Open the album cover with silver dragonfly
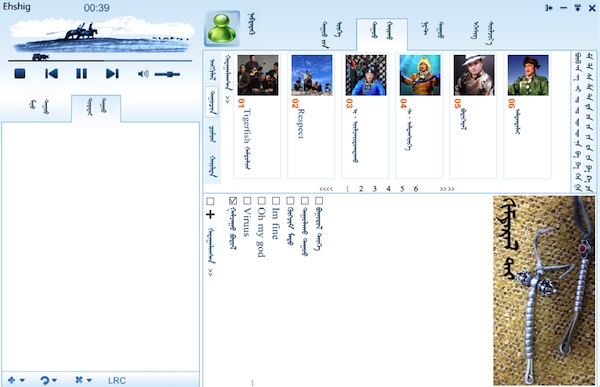The image size is (600, 387). [544, 291]
